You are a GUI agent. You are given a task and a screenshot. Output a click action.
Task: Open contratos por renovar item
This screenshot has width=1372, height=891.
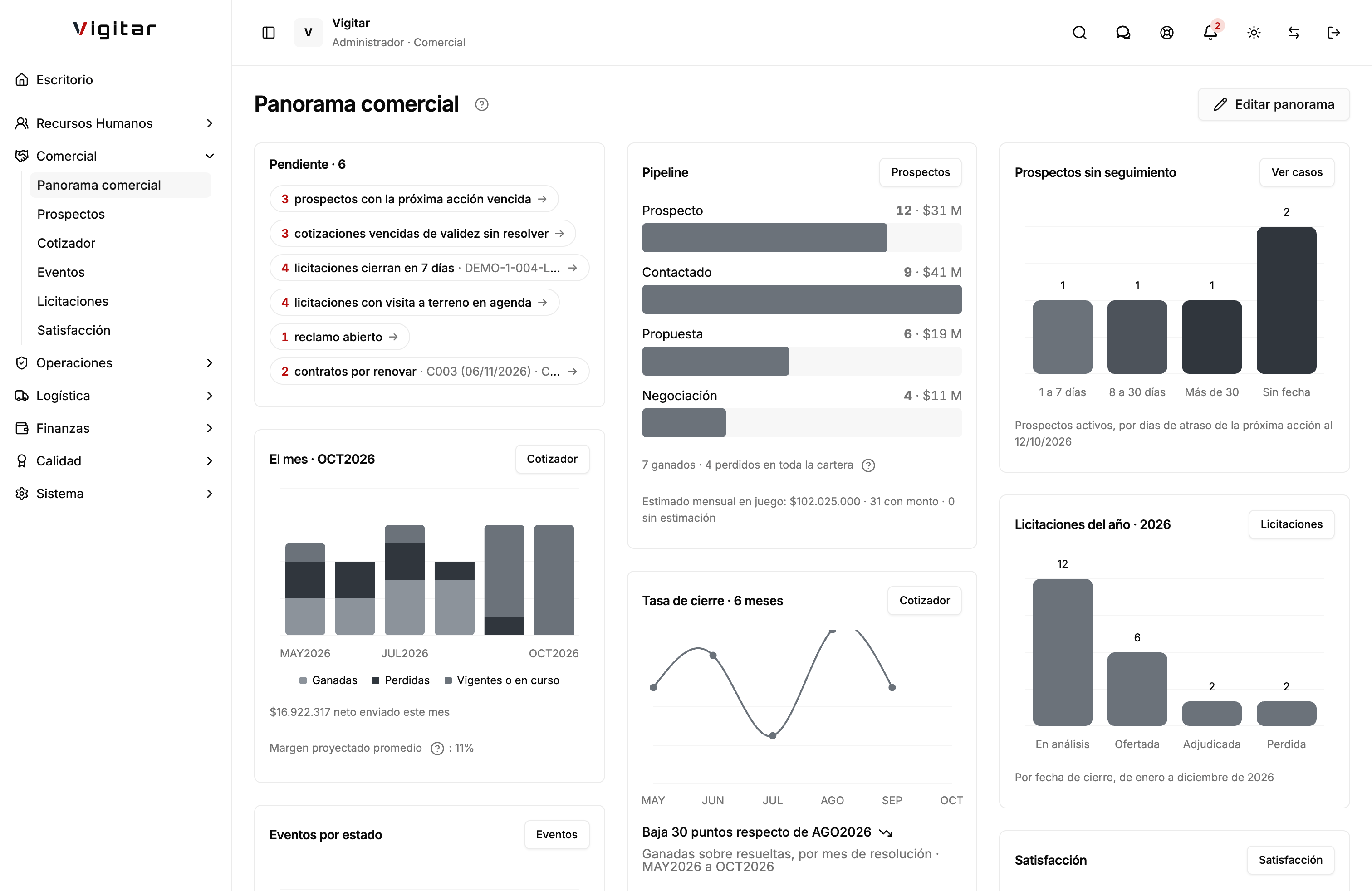pyautogui.click(x=430, y=372)
